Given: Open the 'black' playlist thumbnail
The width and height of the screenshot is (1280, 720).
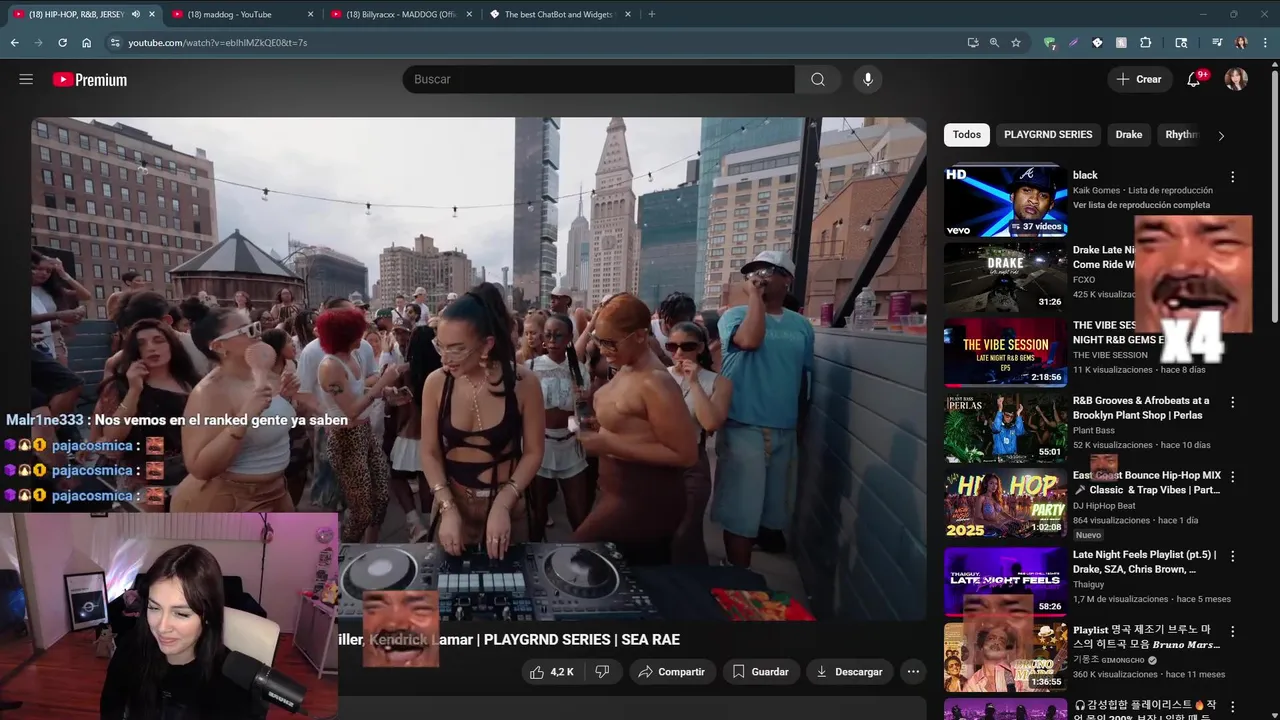Looking at the screenshot, I should tap(1005, 201).
